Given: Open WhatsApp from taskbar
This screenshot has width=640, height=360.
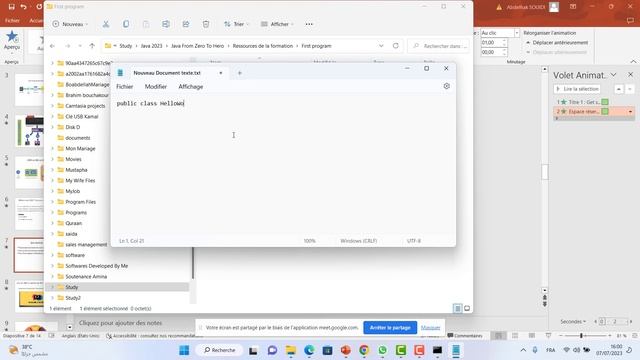Looking at the screenshot, I should point(382,350).
